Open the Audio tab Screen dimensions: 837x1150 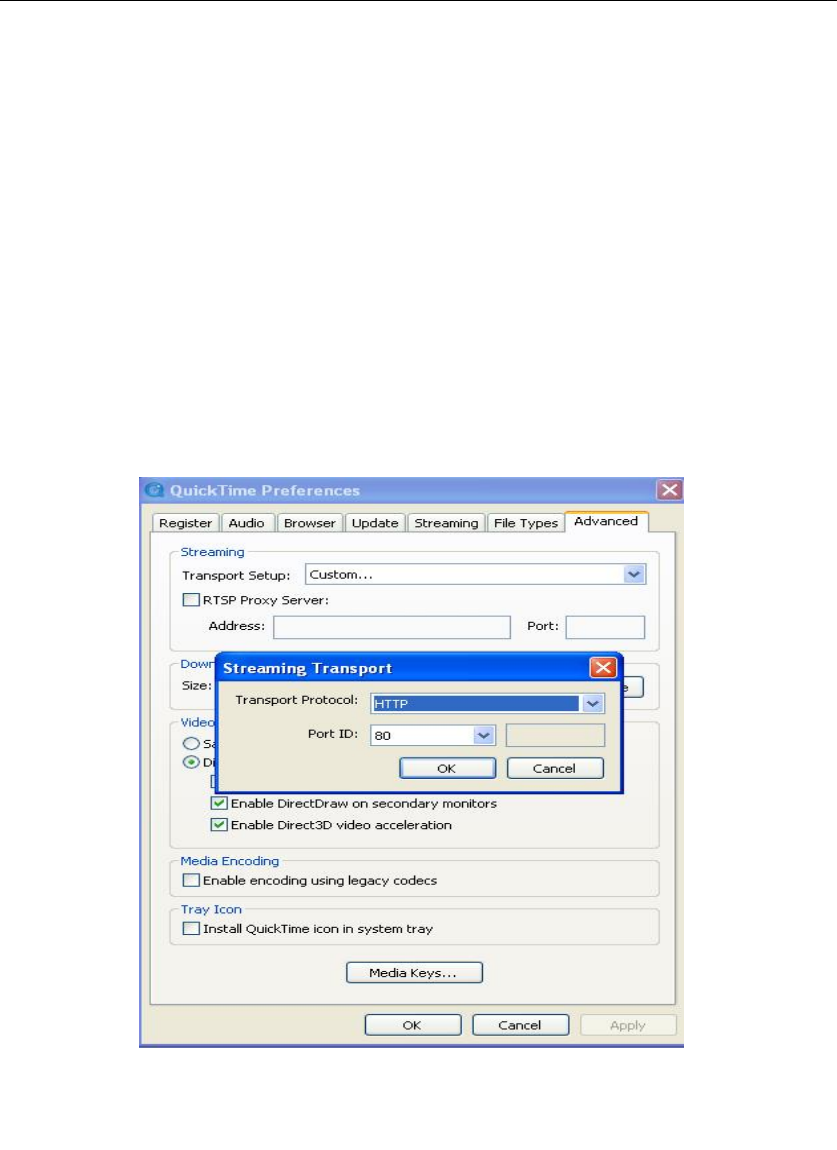point(246,523)
